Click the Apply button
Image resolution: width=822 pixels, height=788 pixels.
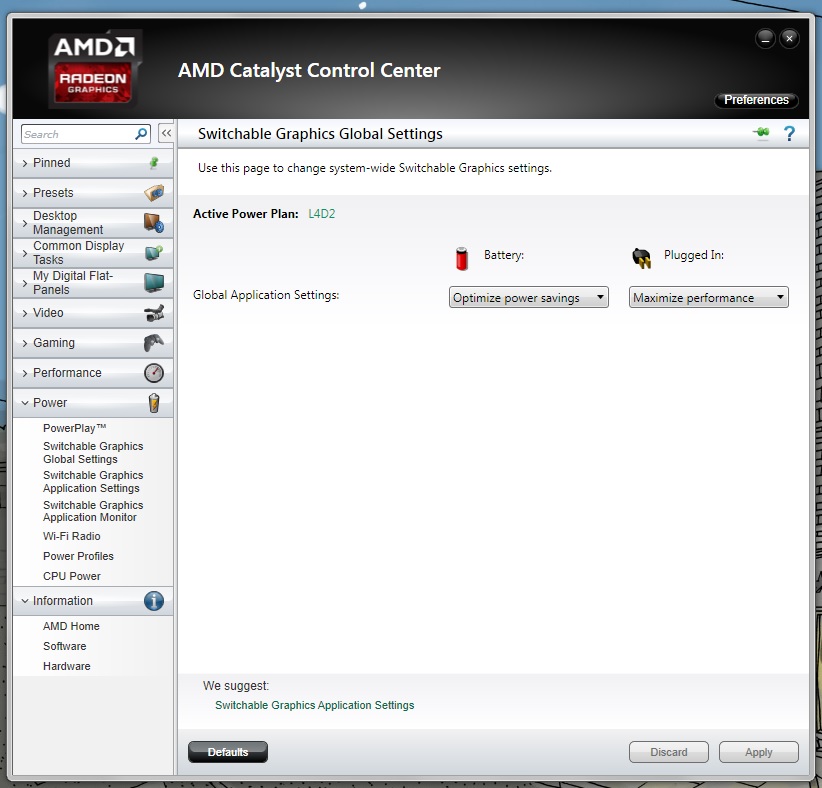[x=759, y=752]
